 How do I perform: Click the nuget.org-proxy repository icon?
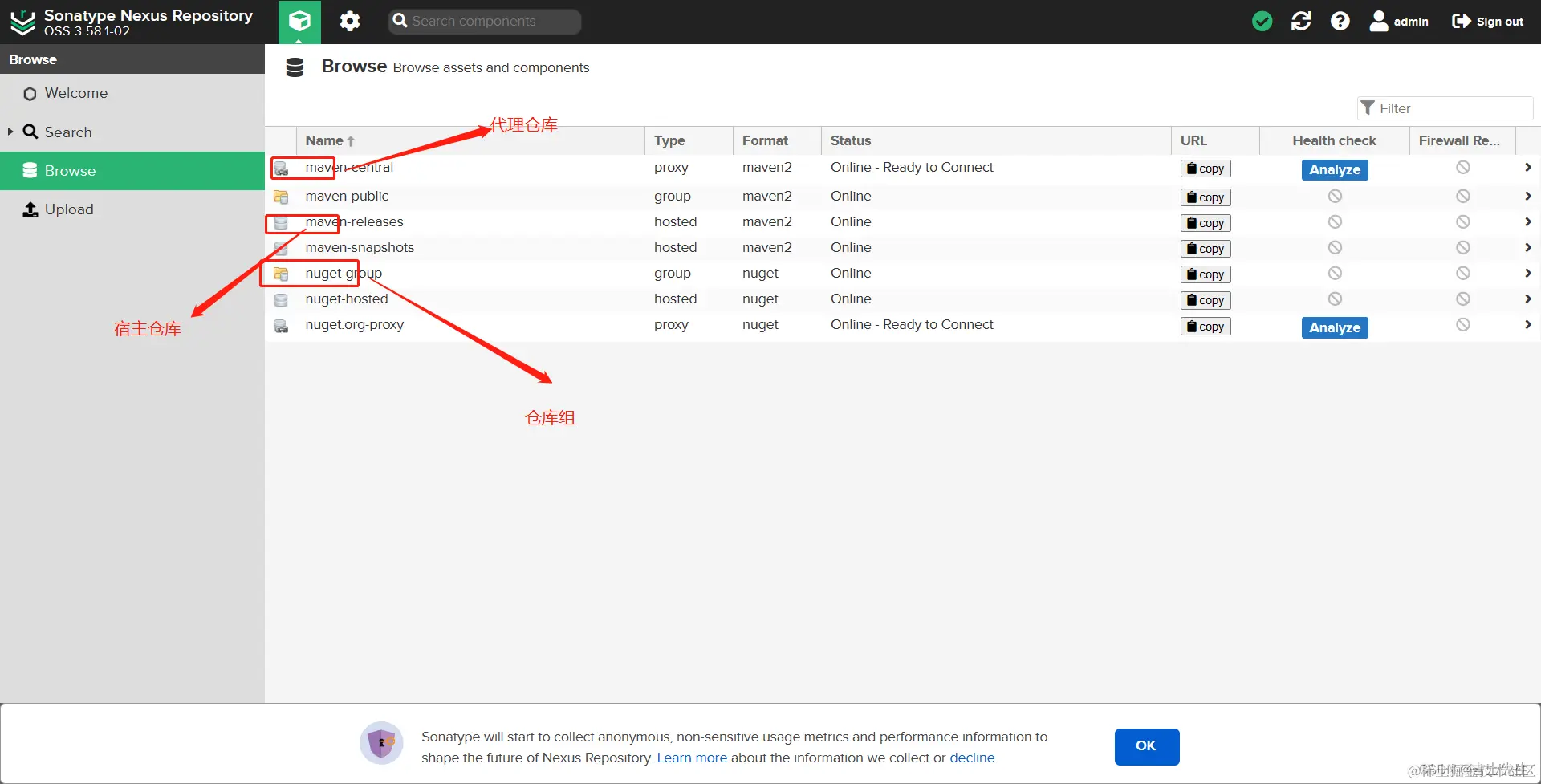281,326
